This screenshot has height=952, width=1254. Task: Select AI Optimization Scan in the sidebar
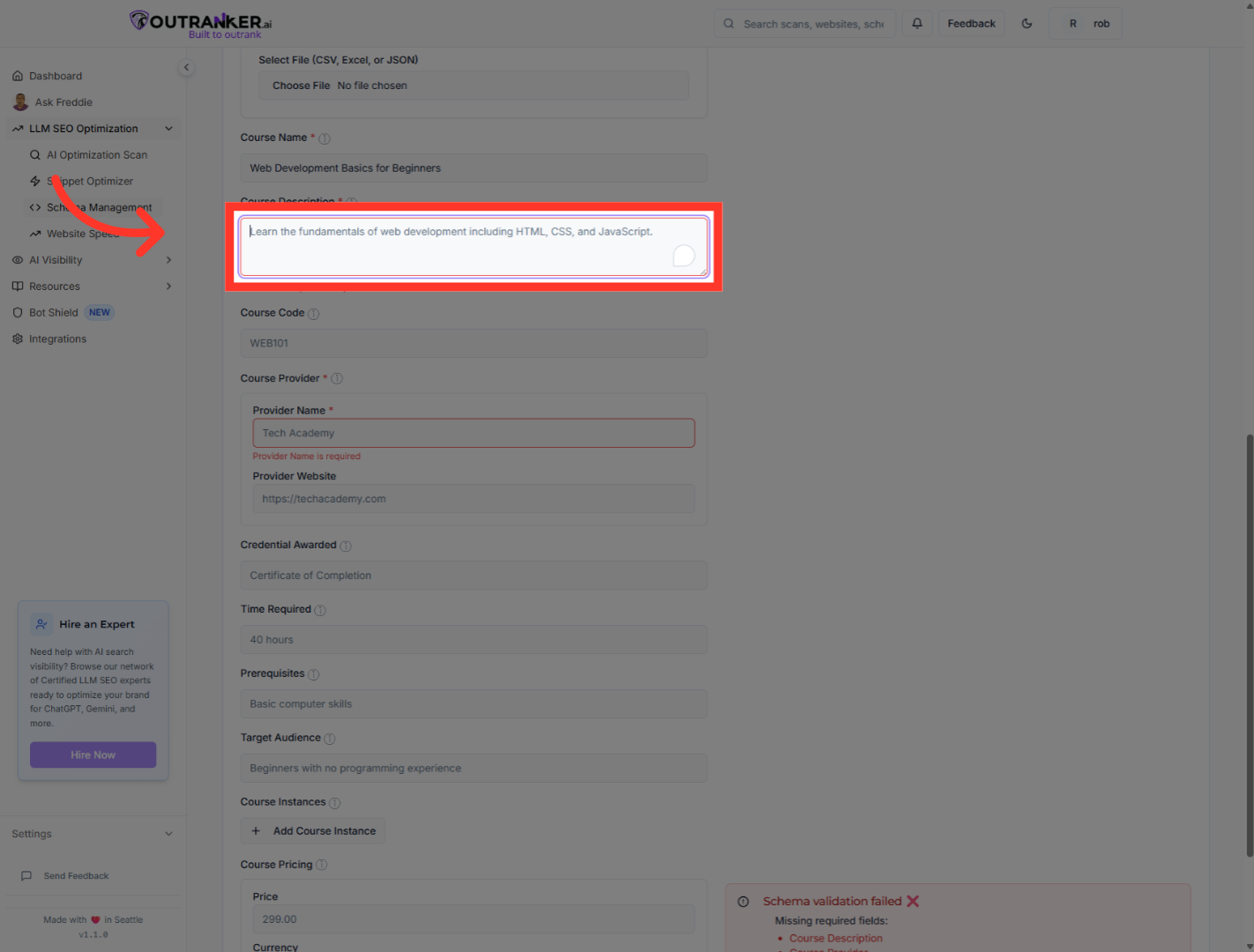97,154
